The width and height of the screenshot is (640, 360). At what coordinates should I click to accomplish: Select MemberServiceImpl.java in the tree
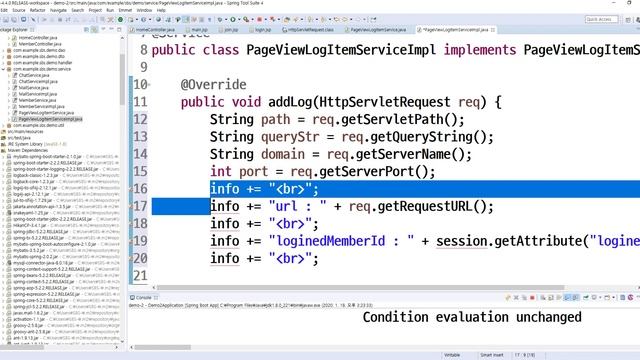[x=41, y=106]
